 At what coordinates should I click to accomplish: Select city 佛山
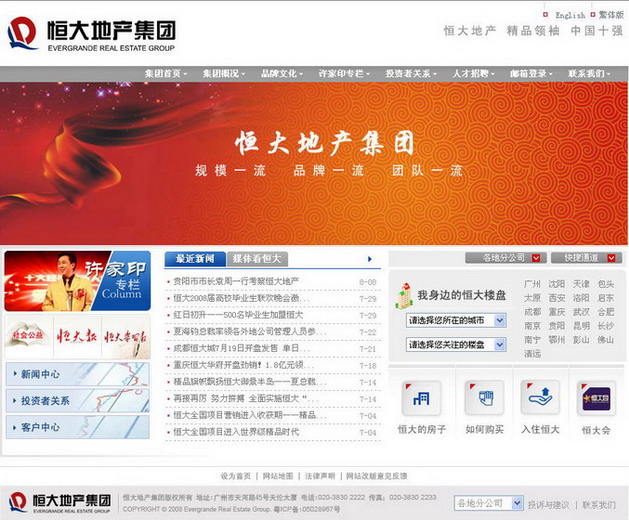606,340
